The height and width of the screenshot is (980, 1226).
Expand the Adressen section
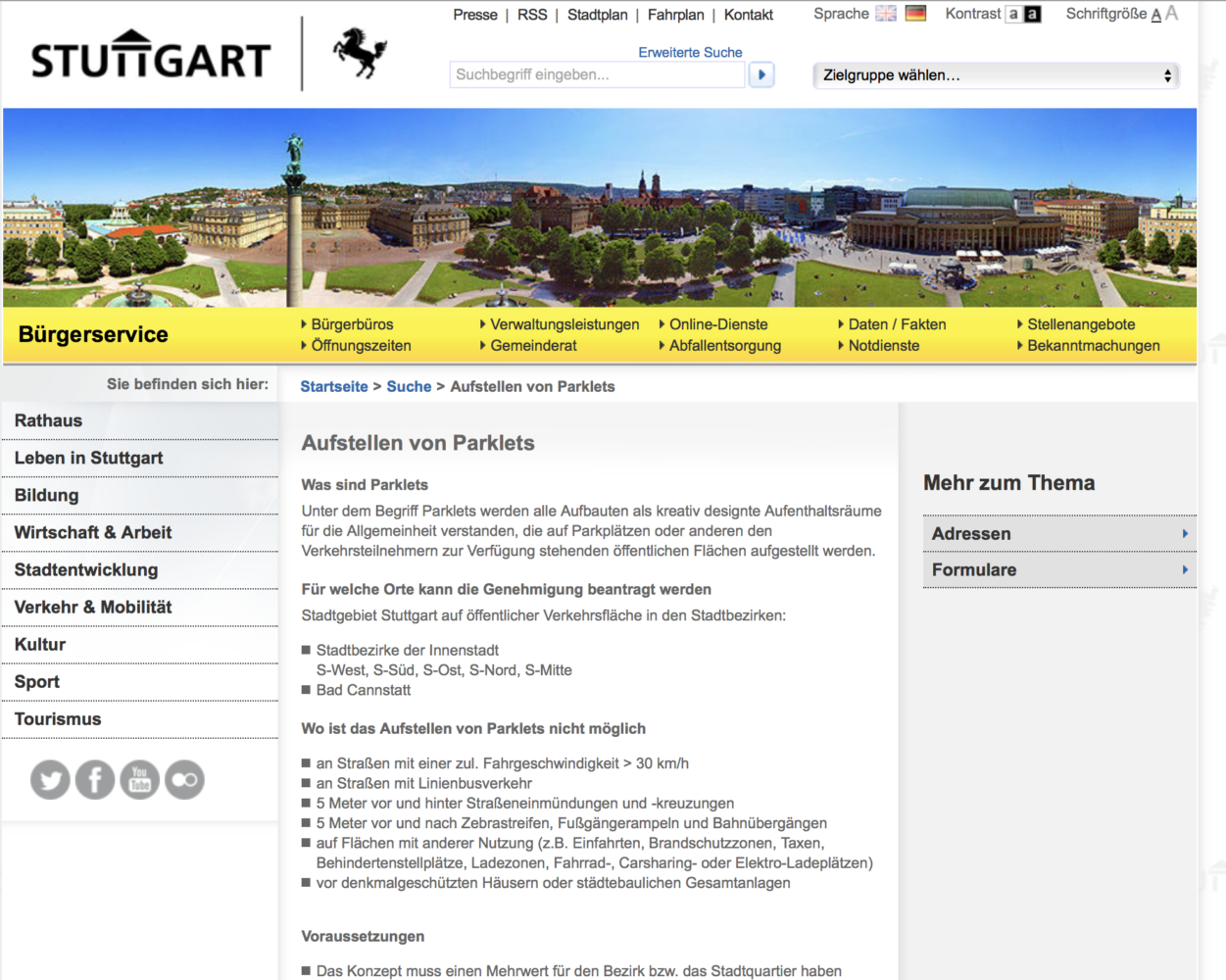[1058, 534]
